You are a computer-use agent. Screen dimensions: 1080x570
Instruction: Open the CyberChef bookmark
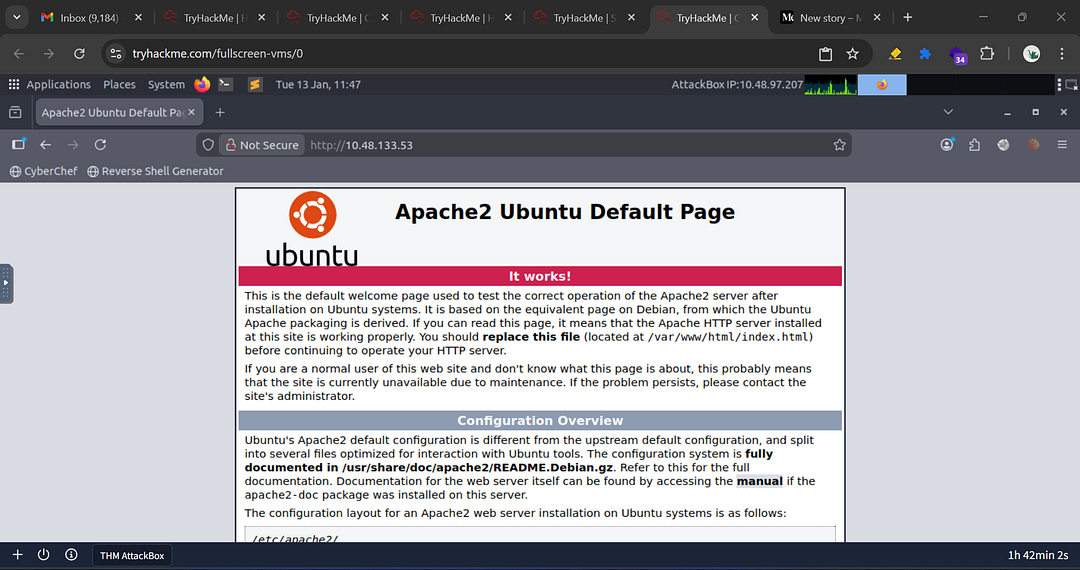coord(43,171)
